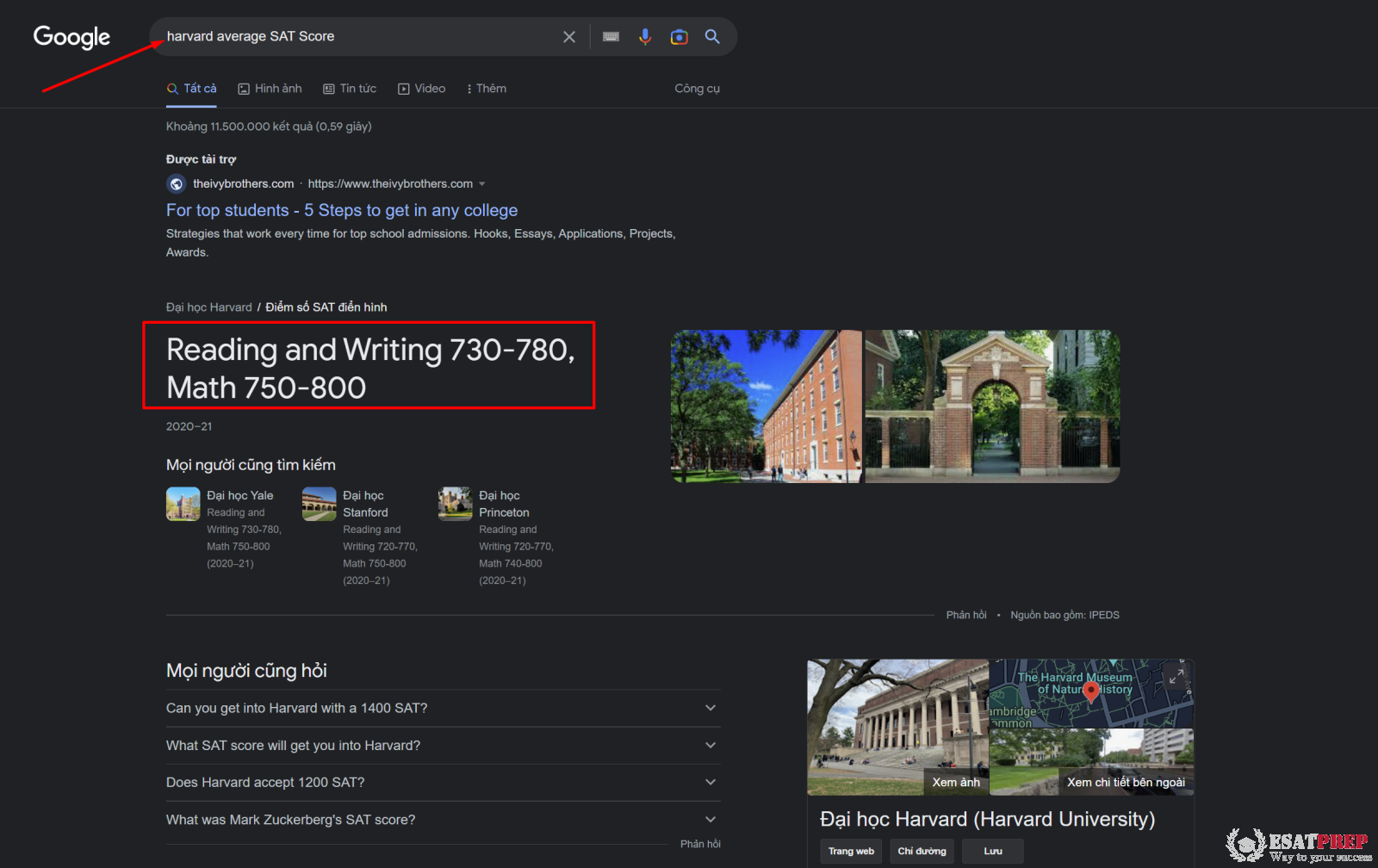Click the red map pin on the map
1378x868 pixels.
1091,693
